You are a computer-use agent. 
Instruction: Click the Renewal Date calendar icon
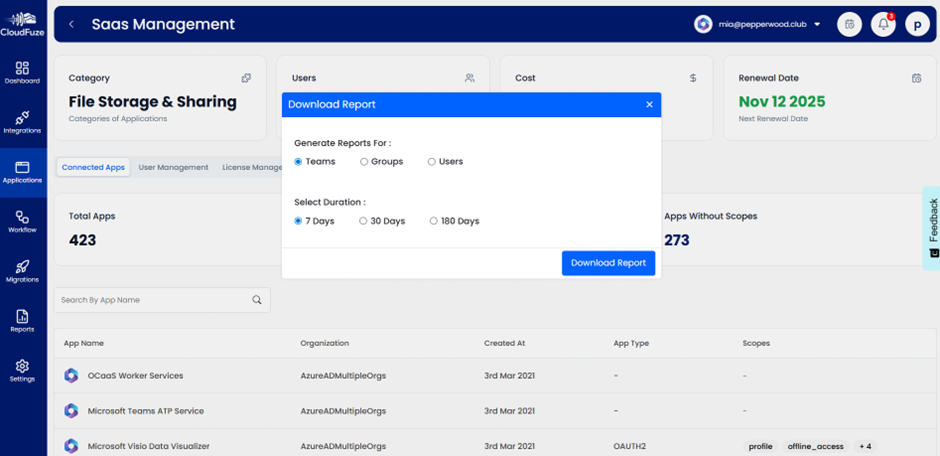[917, 78]
